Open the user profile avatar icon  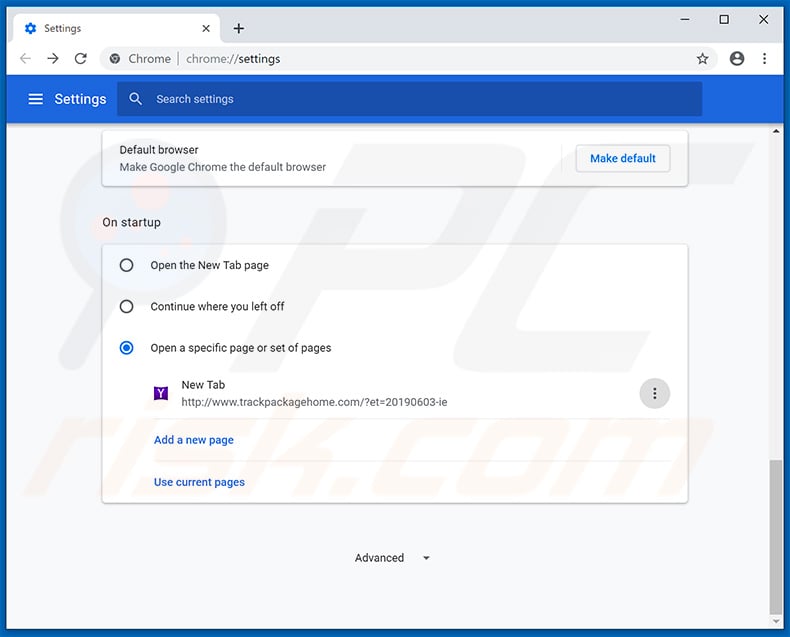point(737,58)
